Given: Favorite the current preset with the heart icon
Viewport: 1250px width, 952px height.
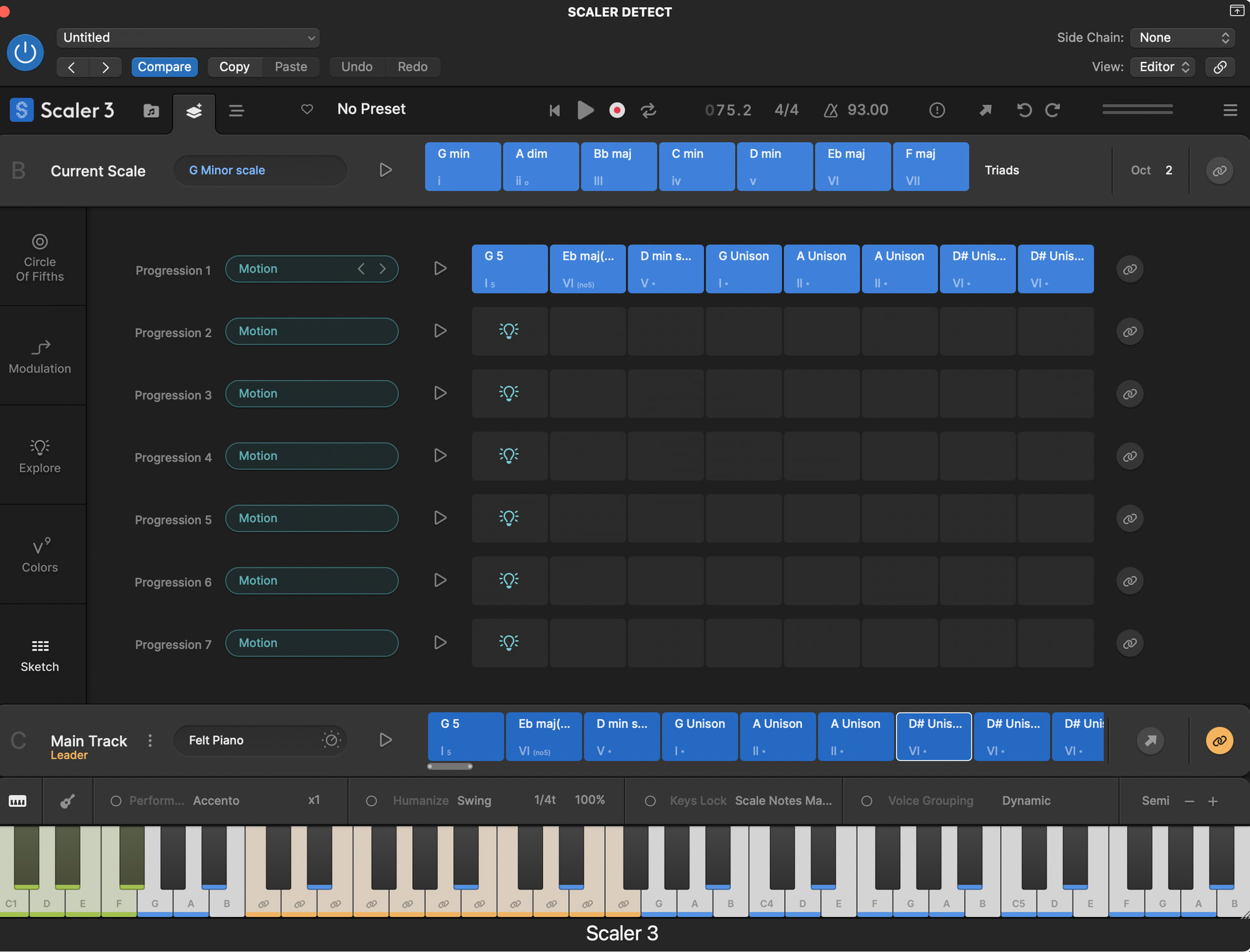Looking at the screenshot, I should (x=307, y=109).
